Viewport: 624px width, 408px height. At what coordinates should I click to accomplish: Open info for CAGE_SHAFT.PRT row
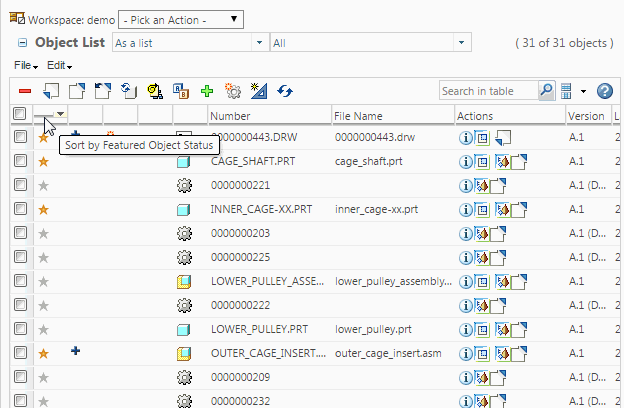click(465, 161)
